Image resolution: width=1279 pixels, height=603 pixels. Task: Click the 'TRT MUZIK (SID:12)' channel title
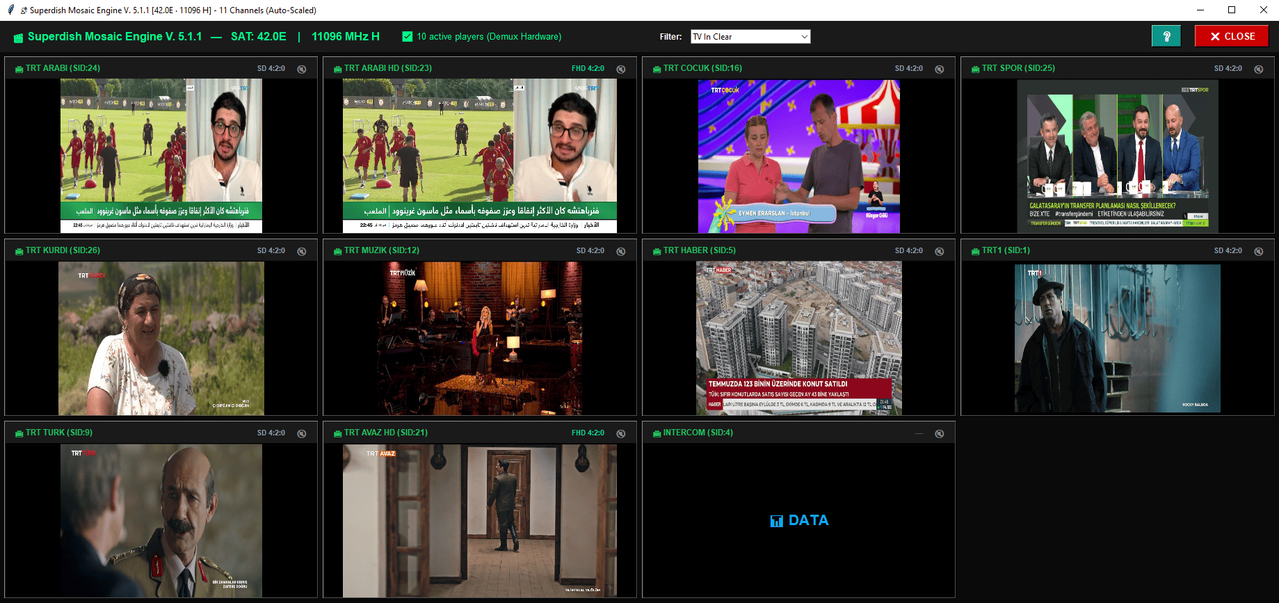coord(382,251)
